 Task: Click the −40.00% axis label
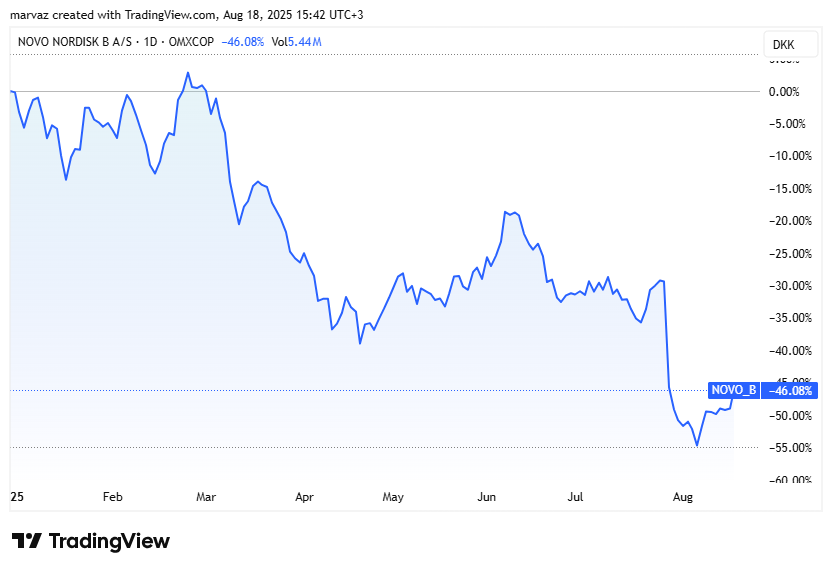pyautogui.click(x=791, y=351)
